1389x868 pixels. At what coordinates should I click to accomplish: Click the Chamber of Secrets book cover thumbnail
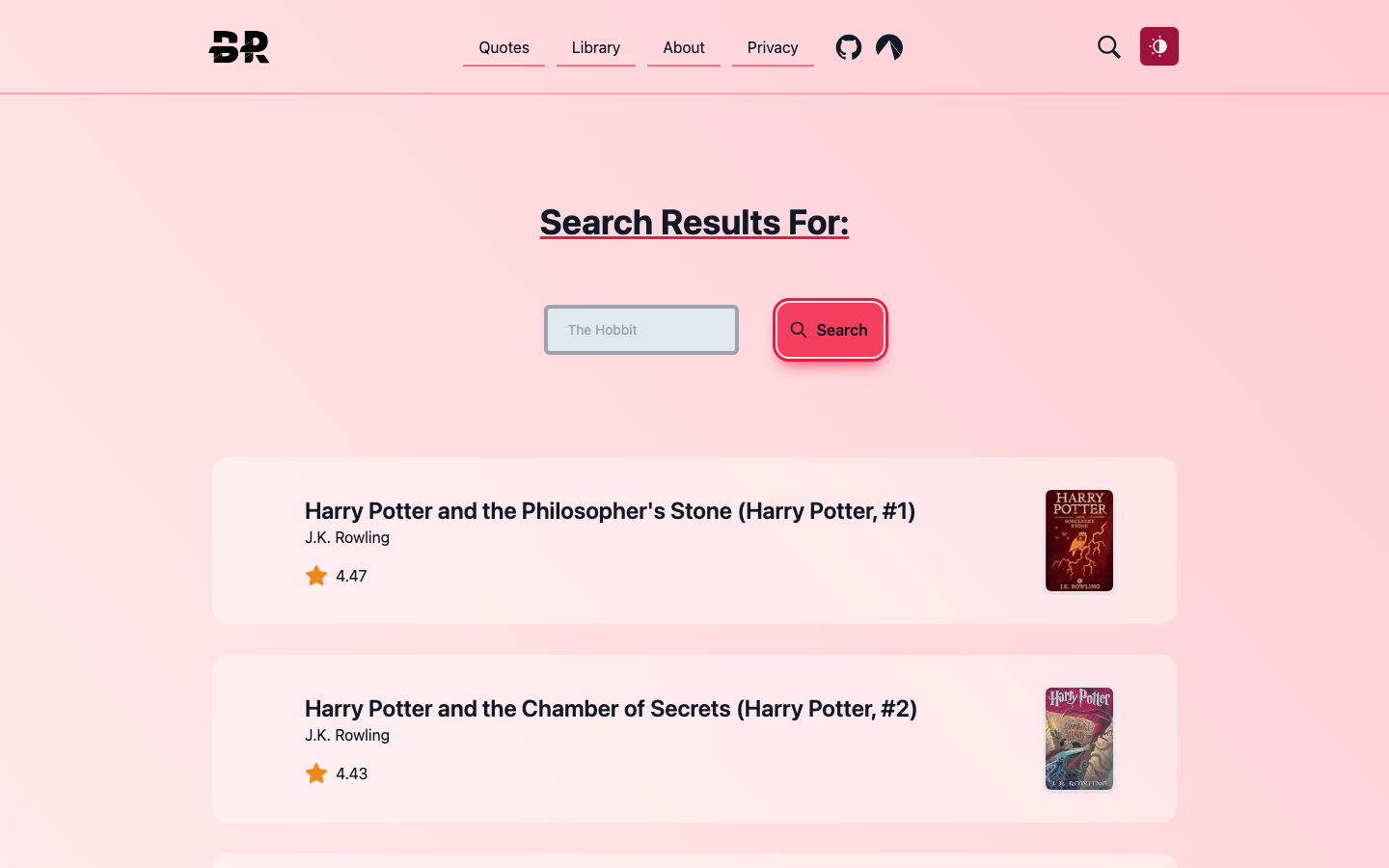pos(1079,739)
